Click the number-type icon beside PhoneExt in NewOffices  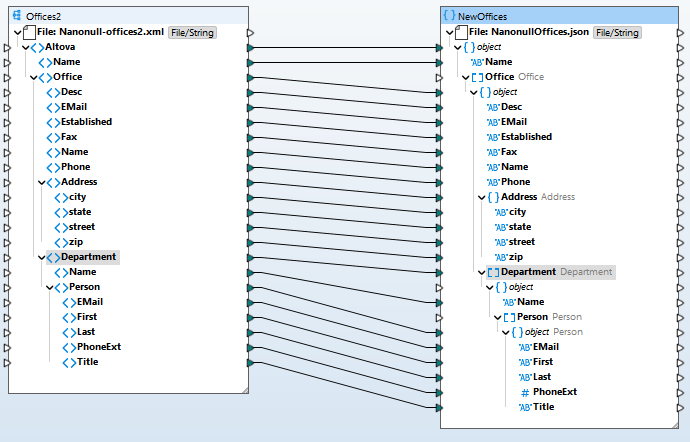[524, 392]
